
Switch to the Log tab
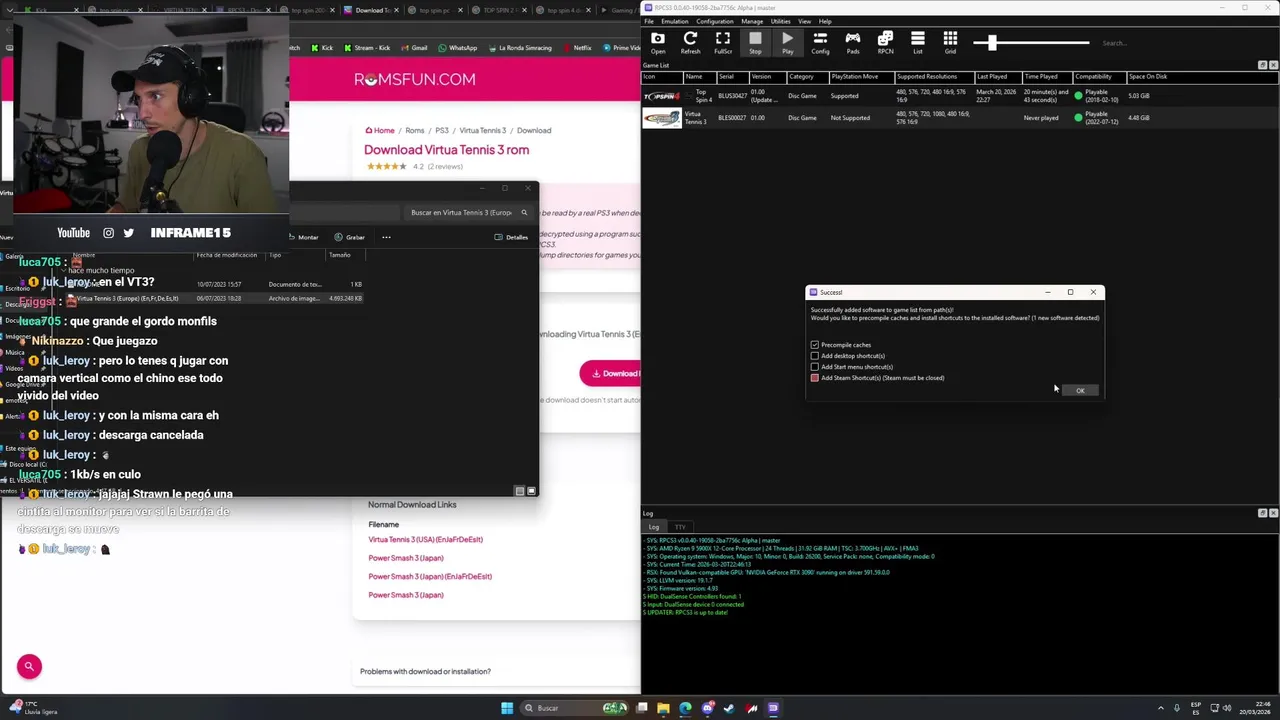[653, 527]
